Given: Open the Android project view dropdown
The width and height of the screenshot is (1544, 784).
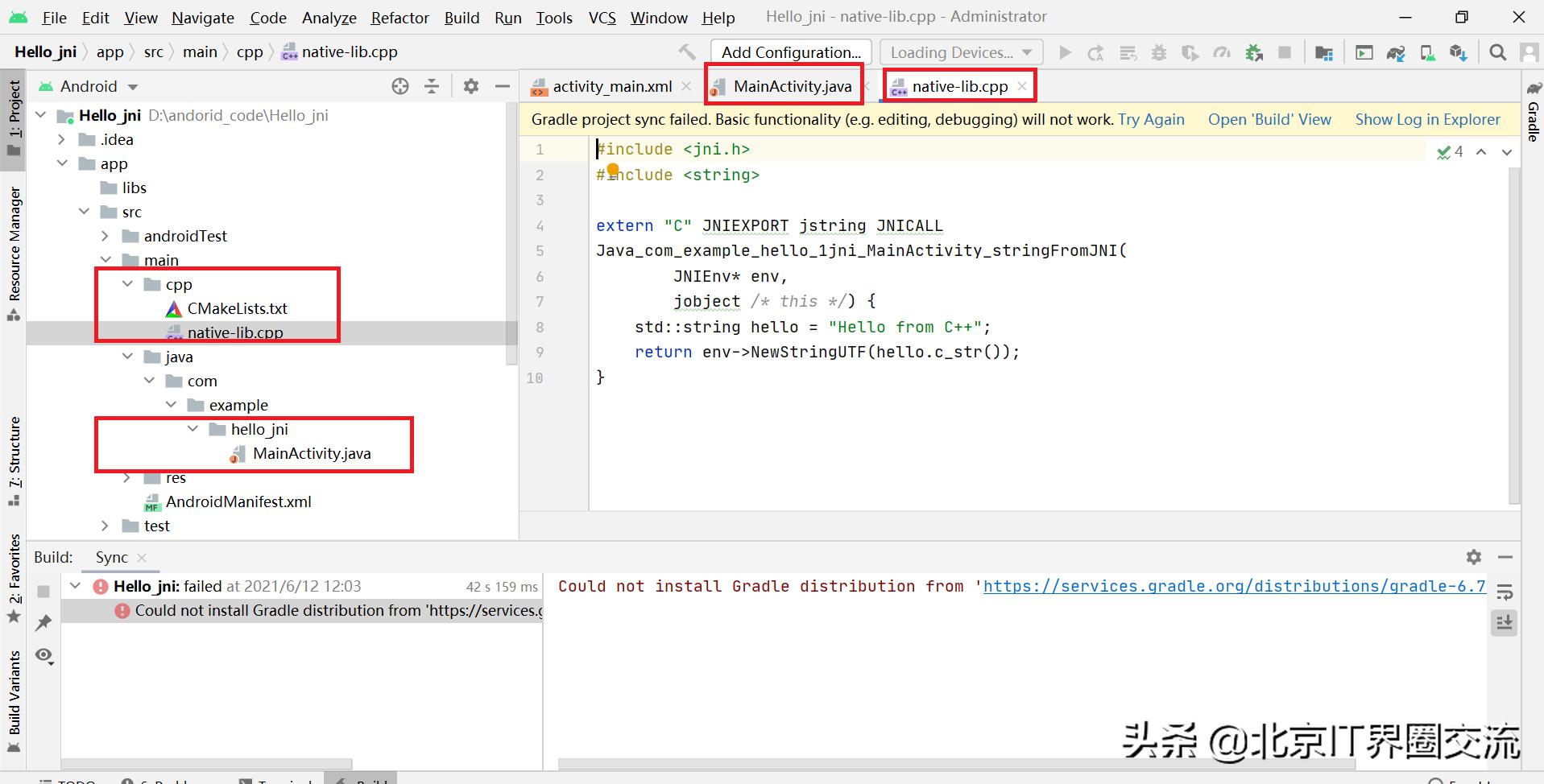Looking at the screenshot, I should click(87, 86).
